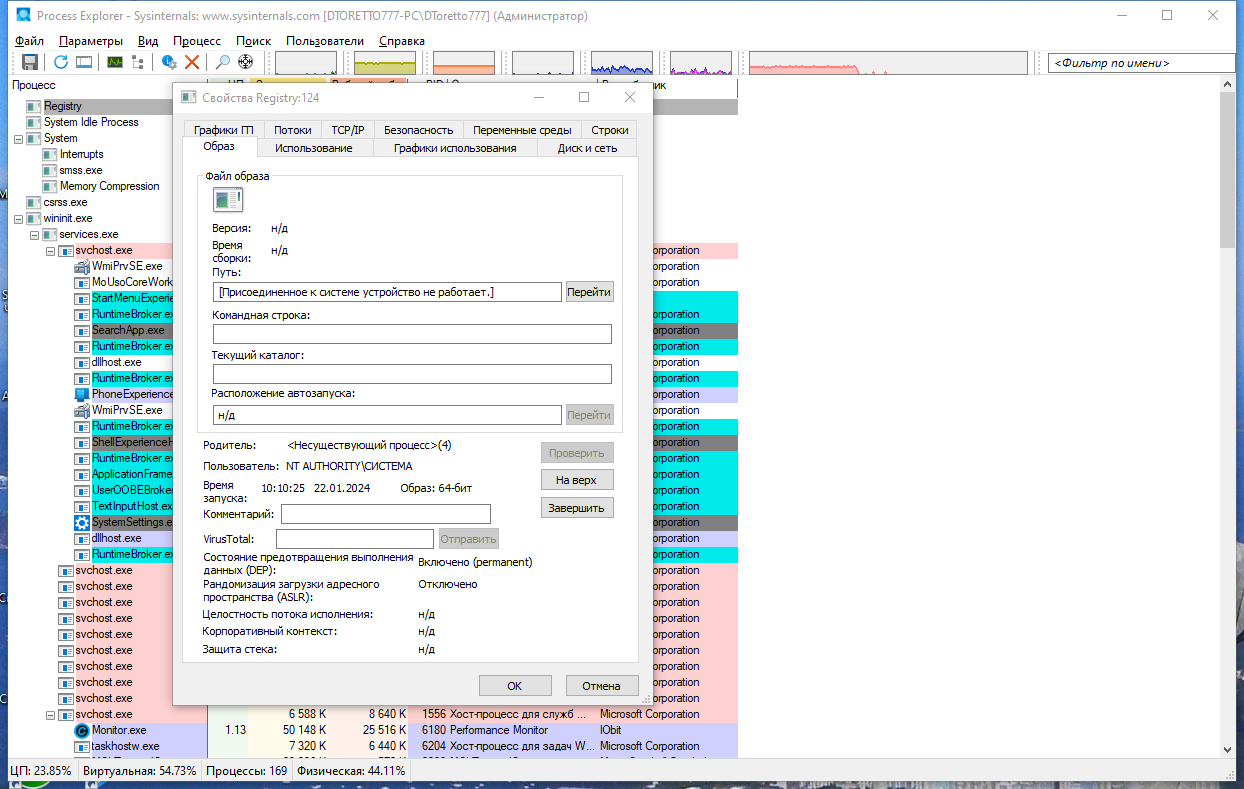
Task: Click the Завершить button
Action: 577,508
